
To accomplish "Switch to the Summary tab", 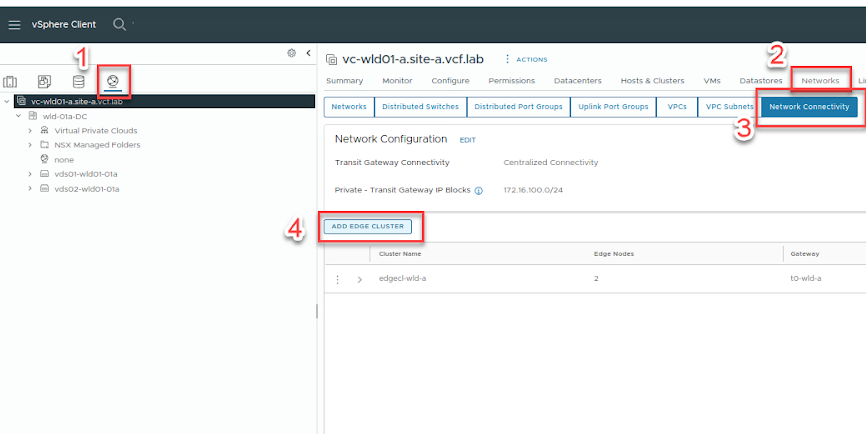I will click(345, 81).
